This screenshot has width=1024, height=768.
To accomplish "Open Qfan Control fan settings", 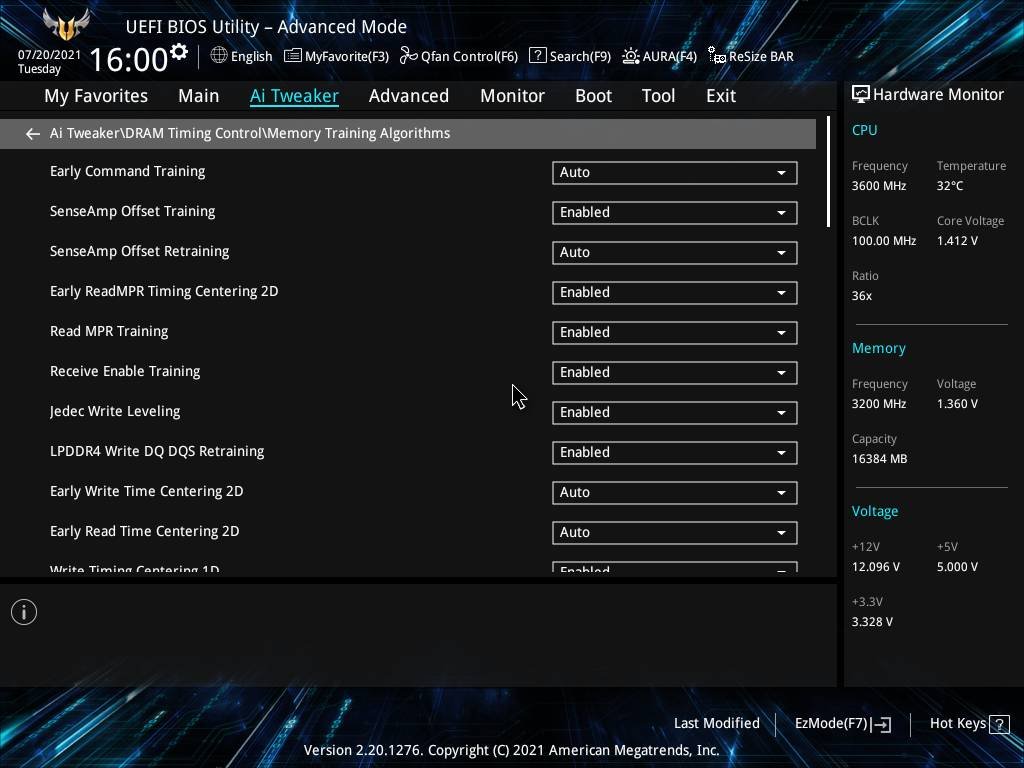I will coord(459,56).
